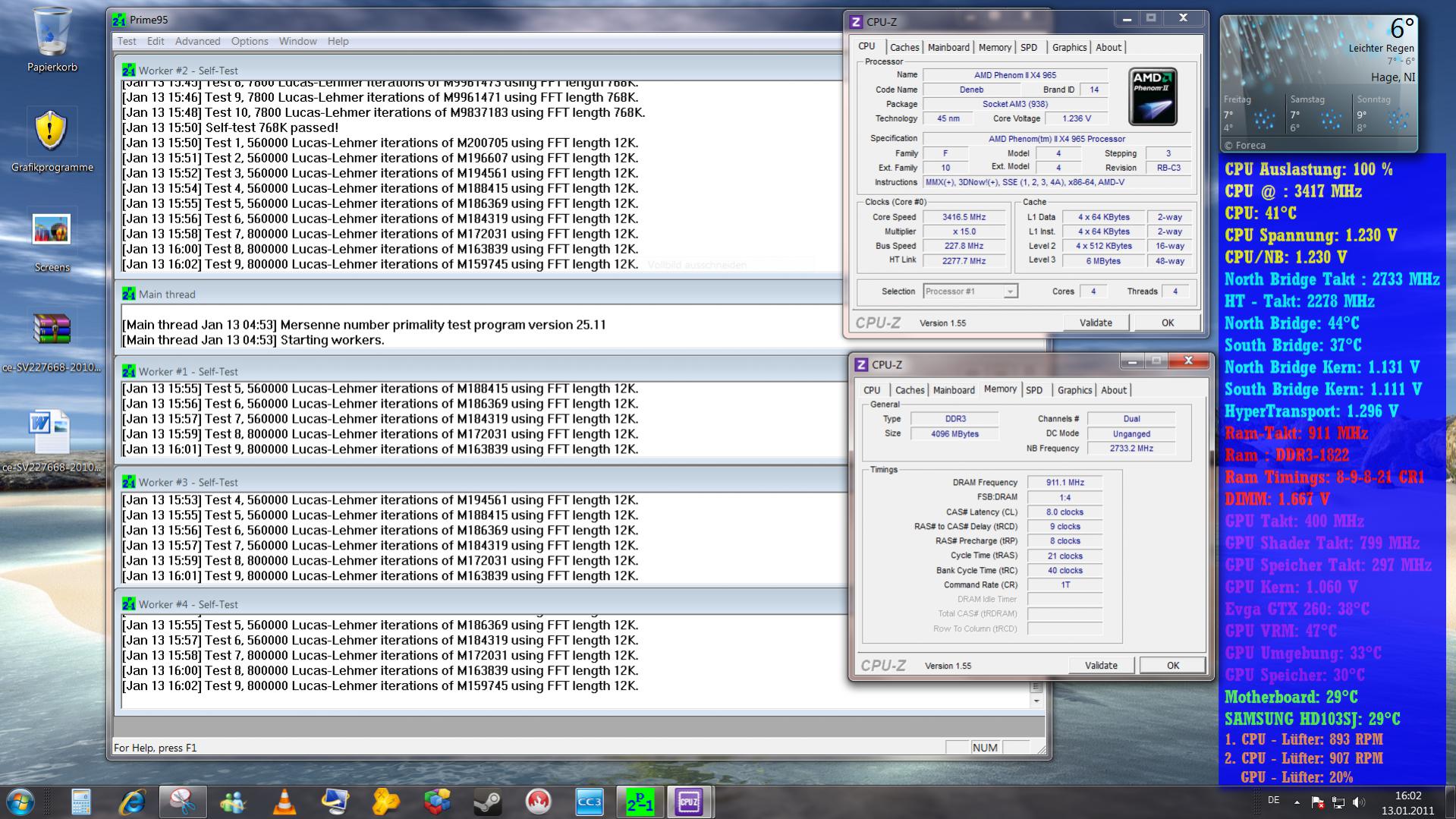Screen dimensions: 1456x819
Task: Switch to About tab in upper CPU-Z
Action: (x=1109, y=47)
